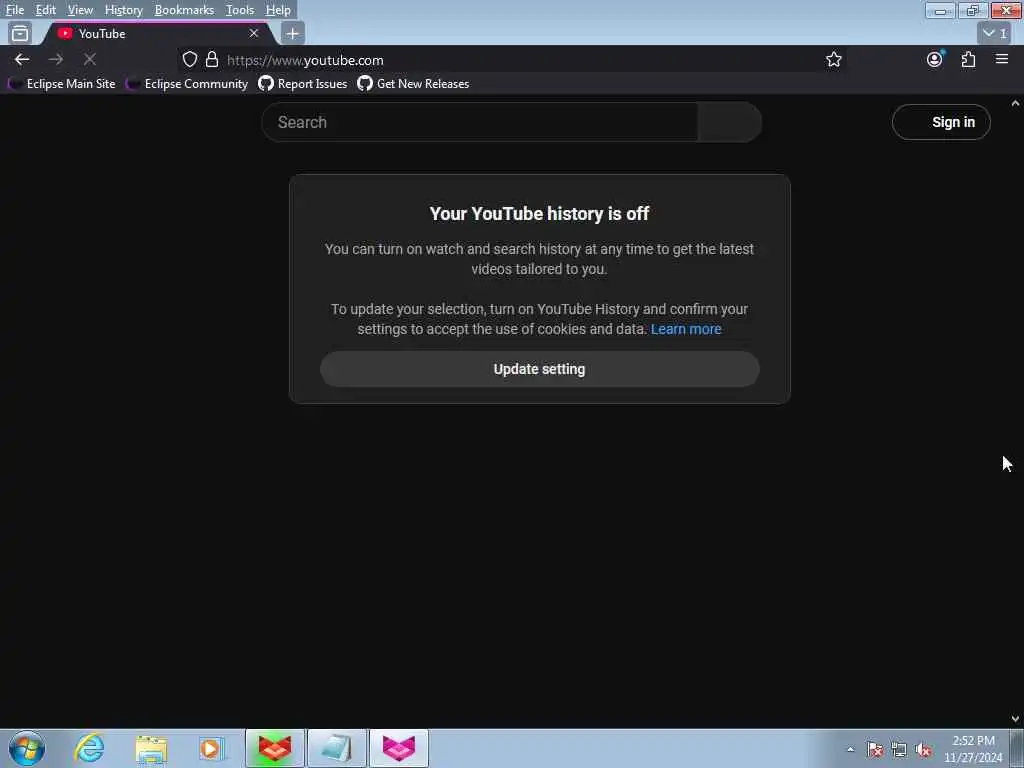The height and width of the screenshot is (768, 1024).
Task: Open the network tray icon
Action: point(899,749)
